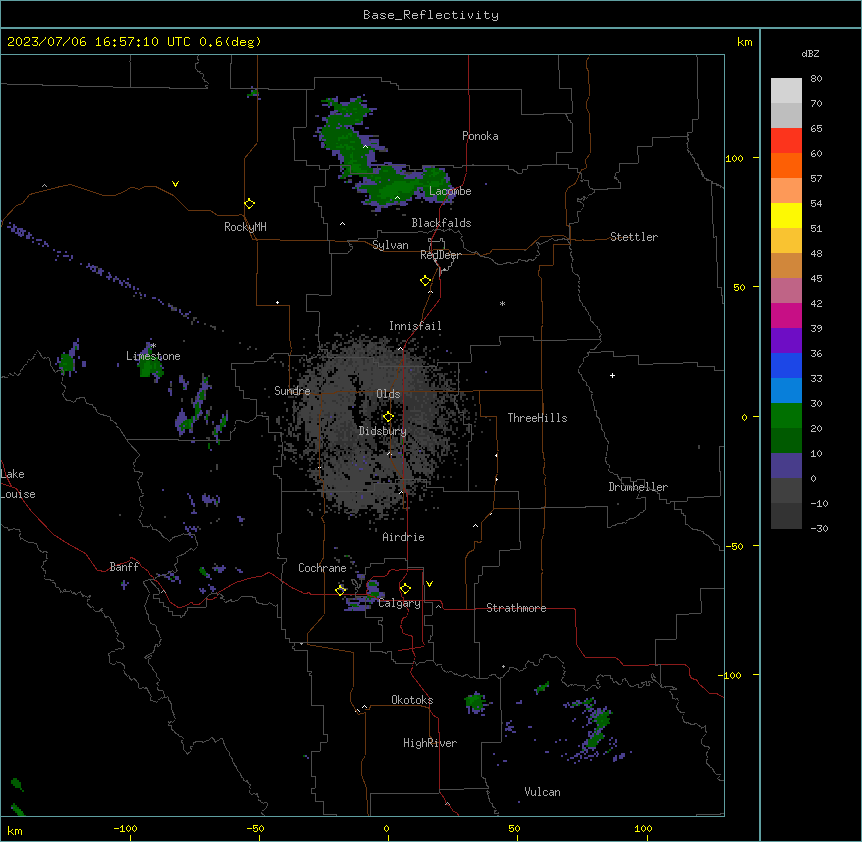This screenshot has height=842, width=862.
Task: Click the Lacombe city label
Action: click(450, 191)
